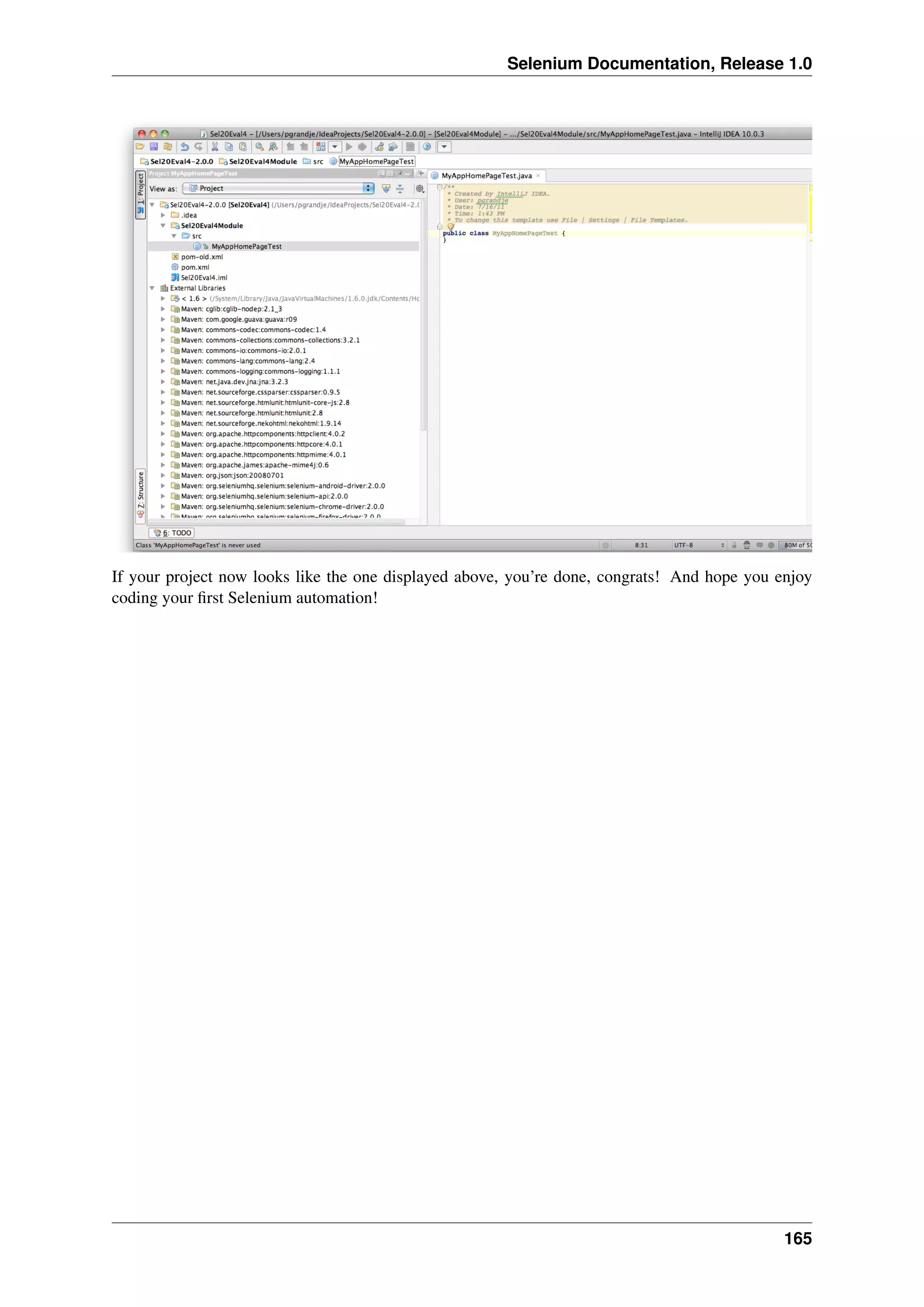This screenshot has width=924, height=1307.
Task: Open the run configuration dropdown
Action: pos(335,147)
